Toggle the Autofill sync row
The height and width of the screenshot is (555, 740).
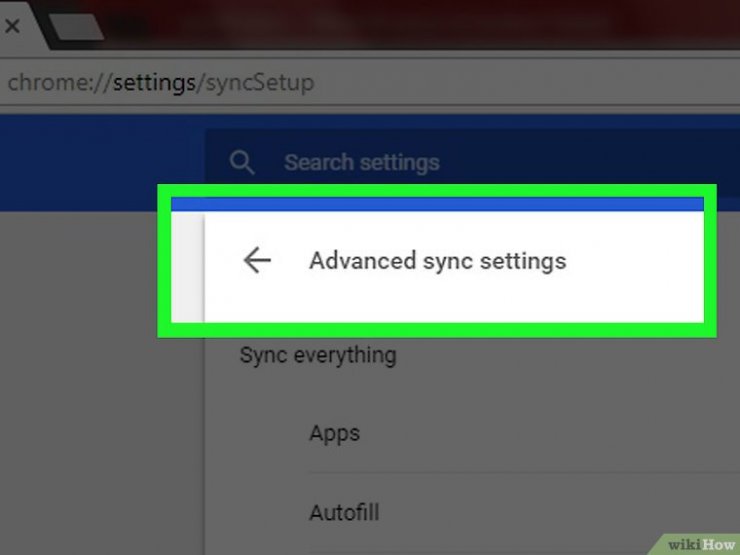(343, 513)
